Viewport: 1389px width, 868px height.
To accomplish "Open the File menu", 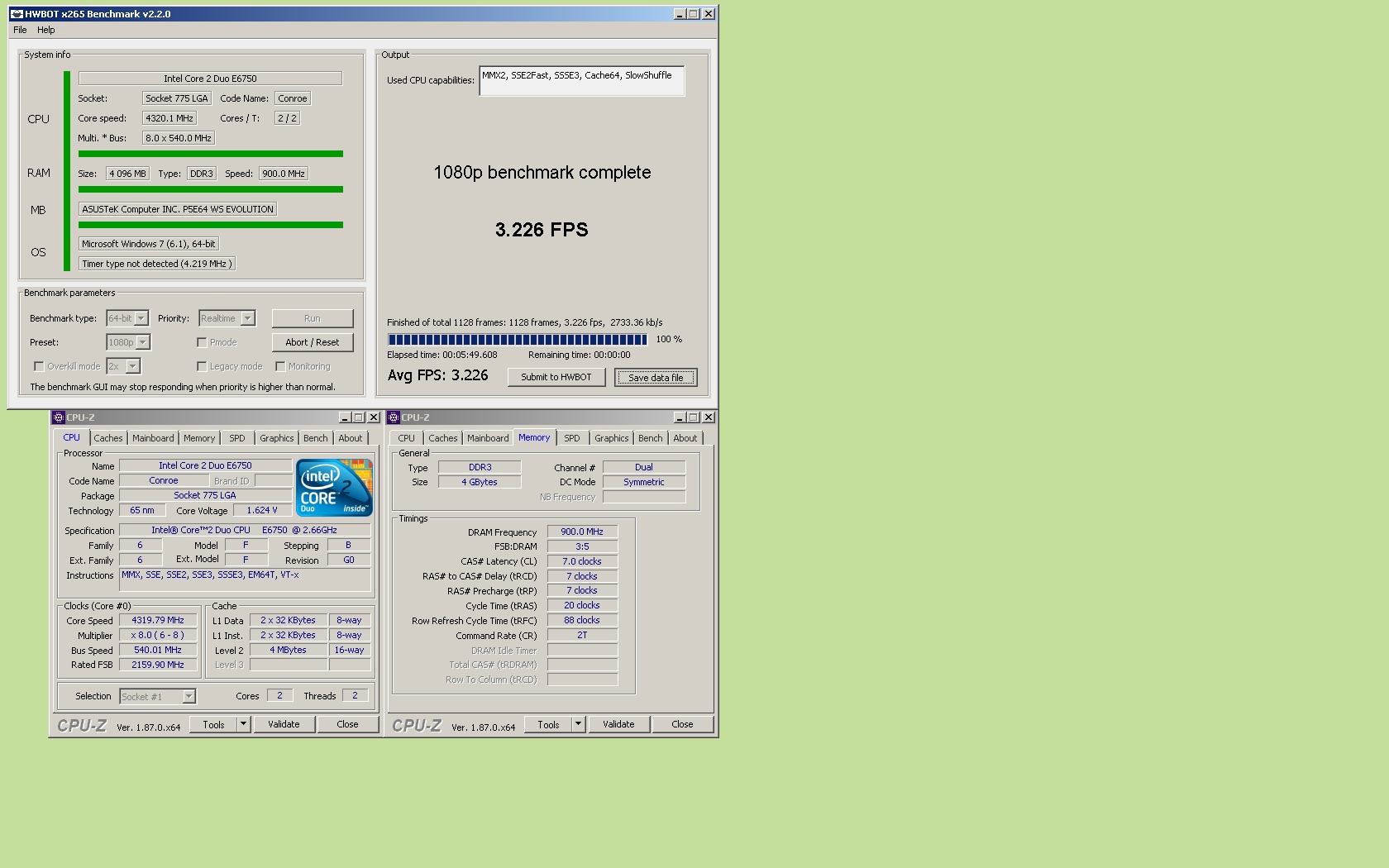I will pyautogui.click(x=20, y=30).
